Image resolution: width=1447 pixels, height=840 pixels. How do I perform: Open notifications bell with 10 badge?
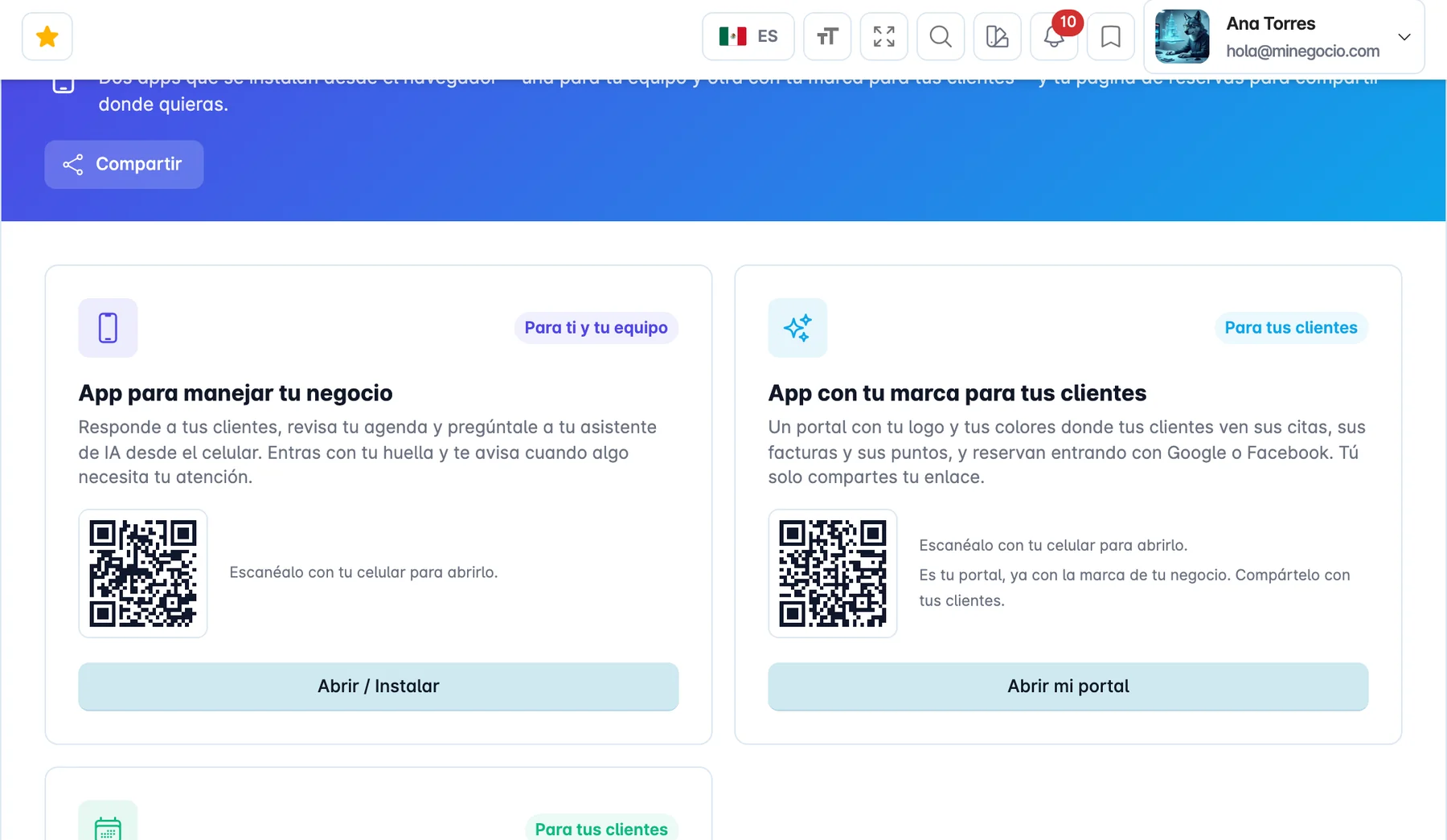pyautogui.click(x=1054, y=37)
